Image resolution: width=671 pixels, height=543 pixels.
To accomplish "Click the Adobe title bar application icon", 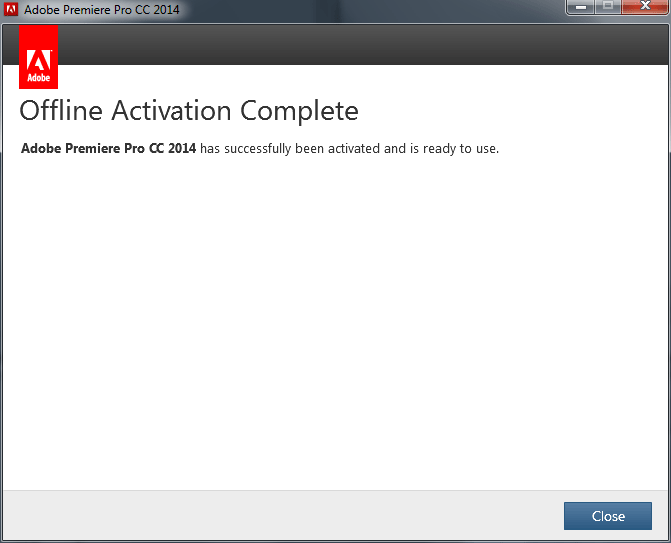I will pos(11,9).
